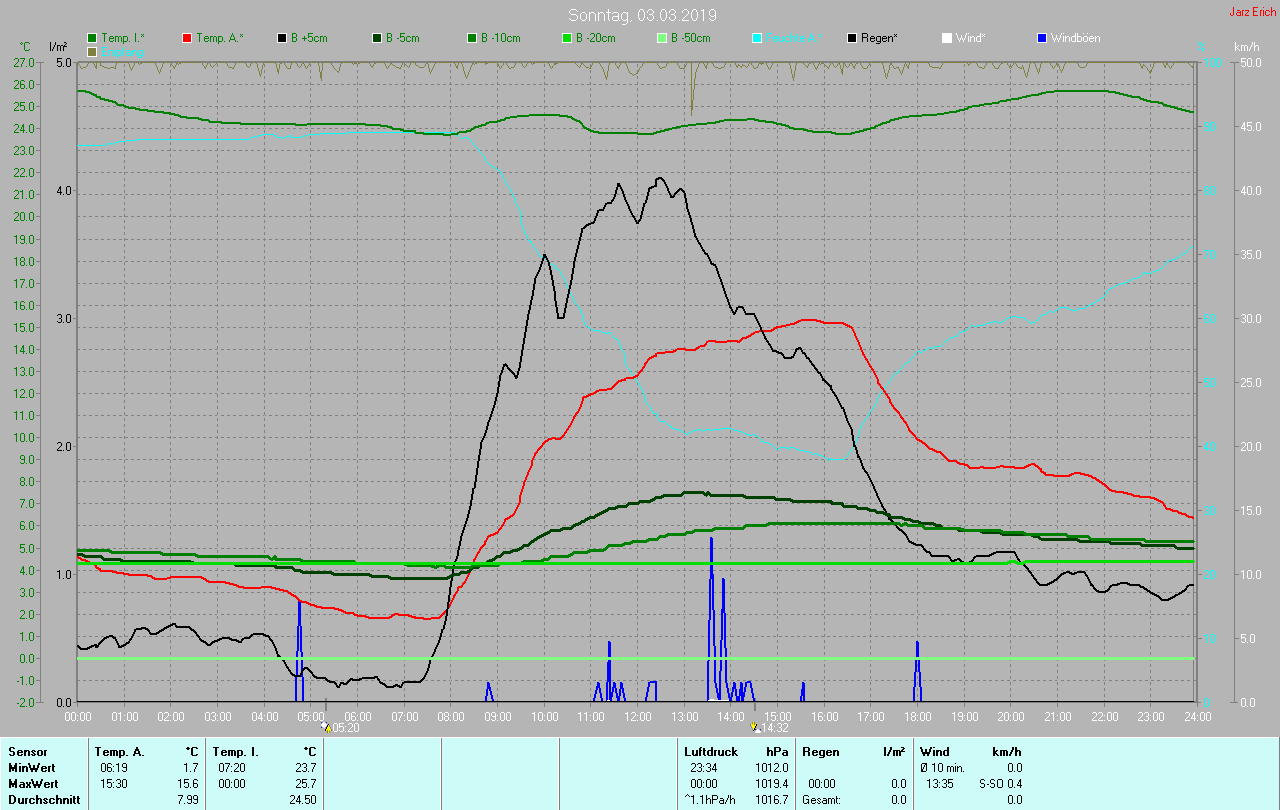Click the B -50cm legend swatch
Viewport: 1280px width, 810px height.
tap(660, 38)
